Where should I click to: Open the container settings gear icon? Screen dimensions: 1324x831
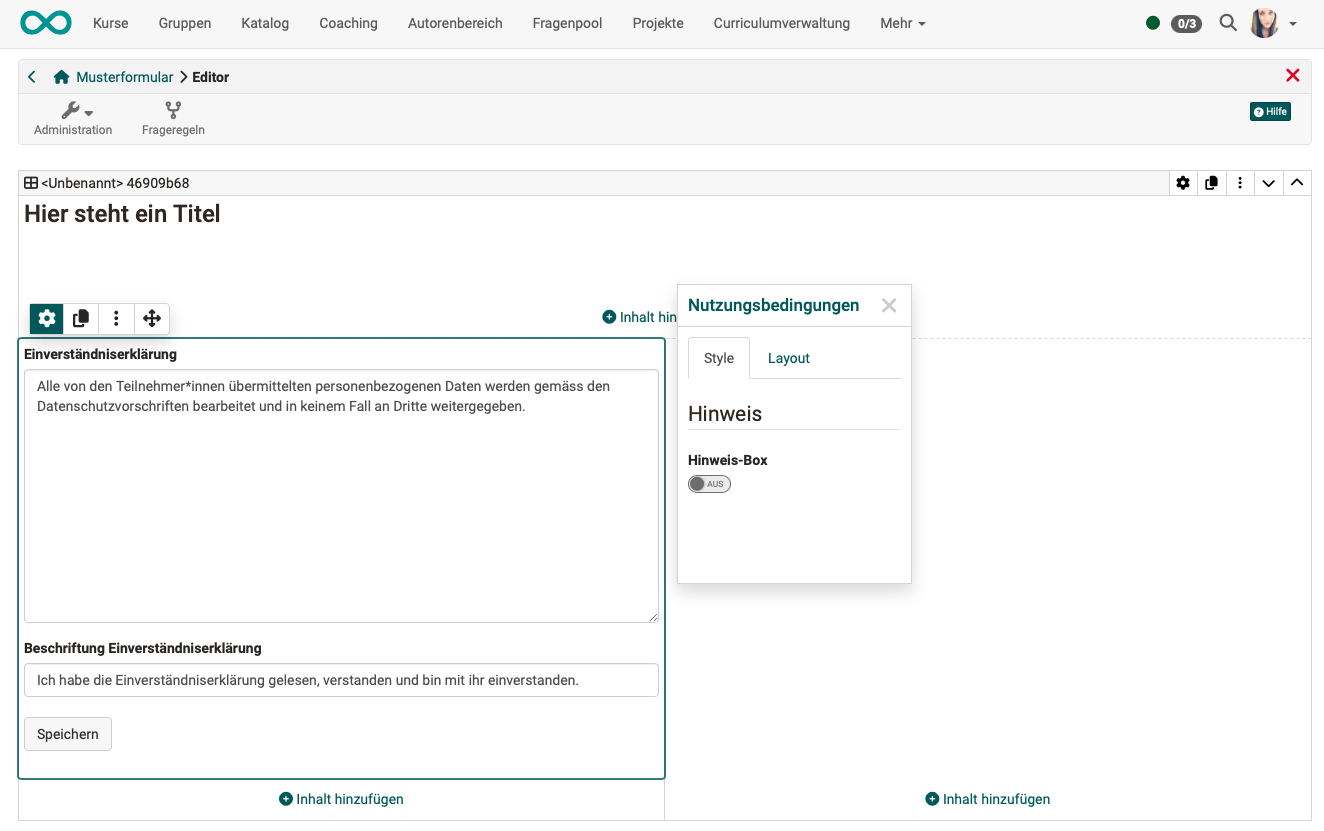pos(1183,183)
